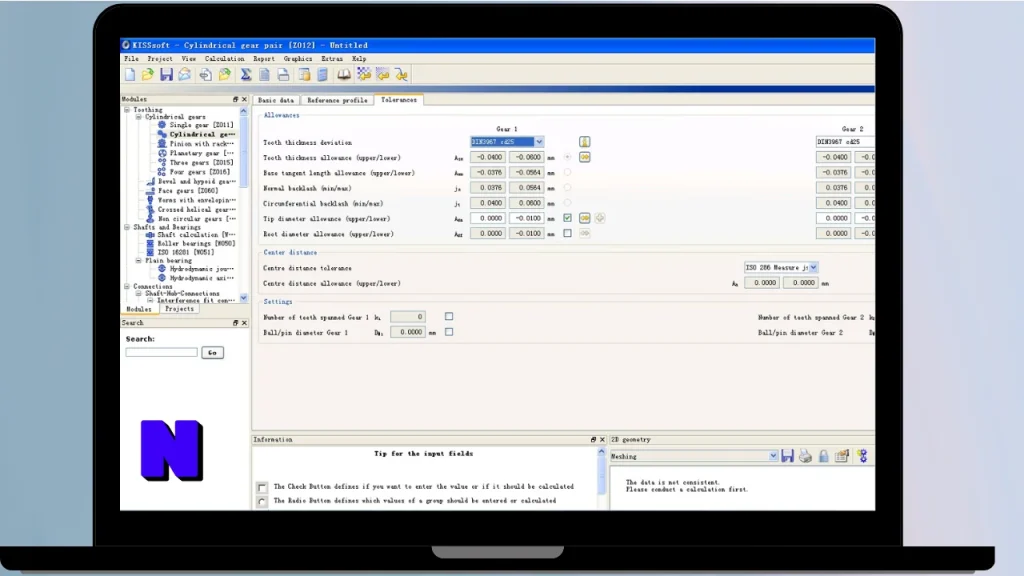1024x576 pixels.
Task: Close the Search panel
Action: (244, 323)
